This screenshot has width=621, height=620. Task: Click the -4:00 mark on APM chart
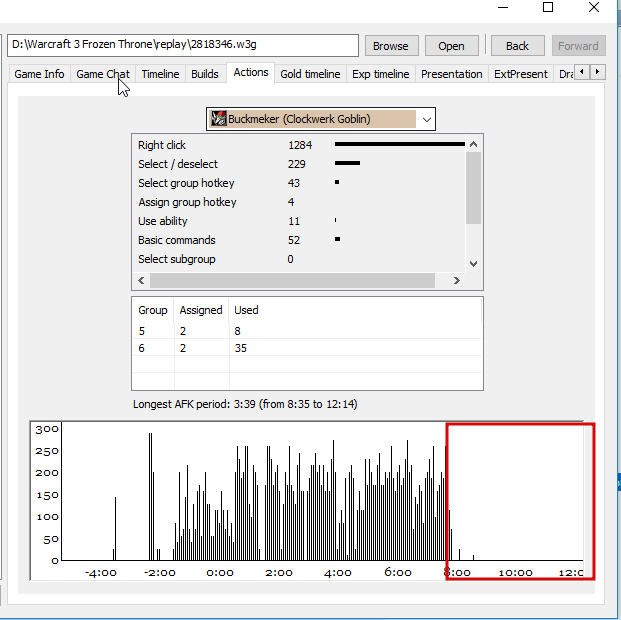coord(101,573)
